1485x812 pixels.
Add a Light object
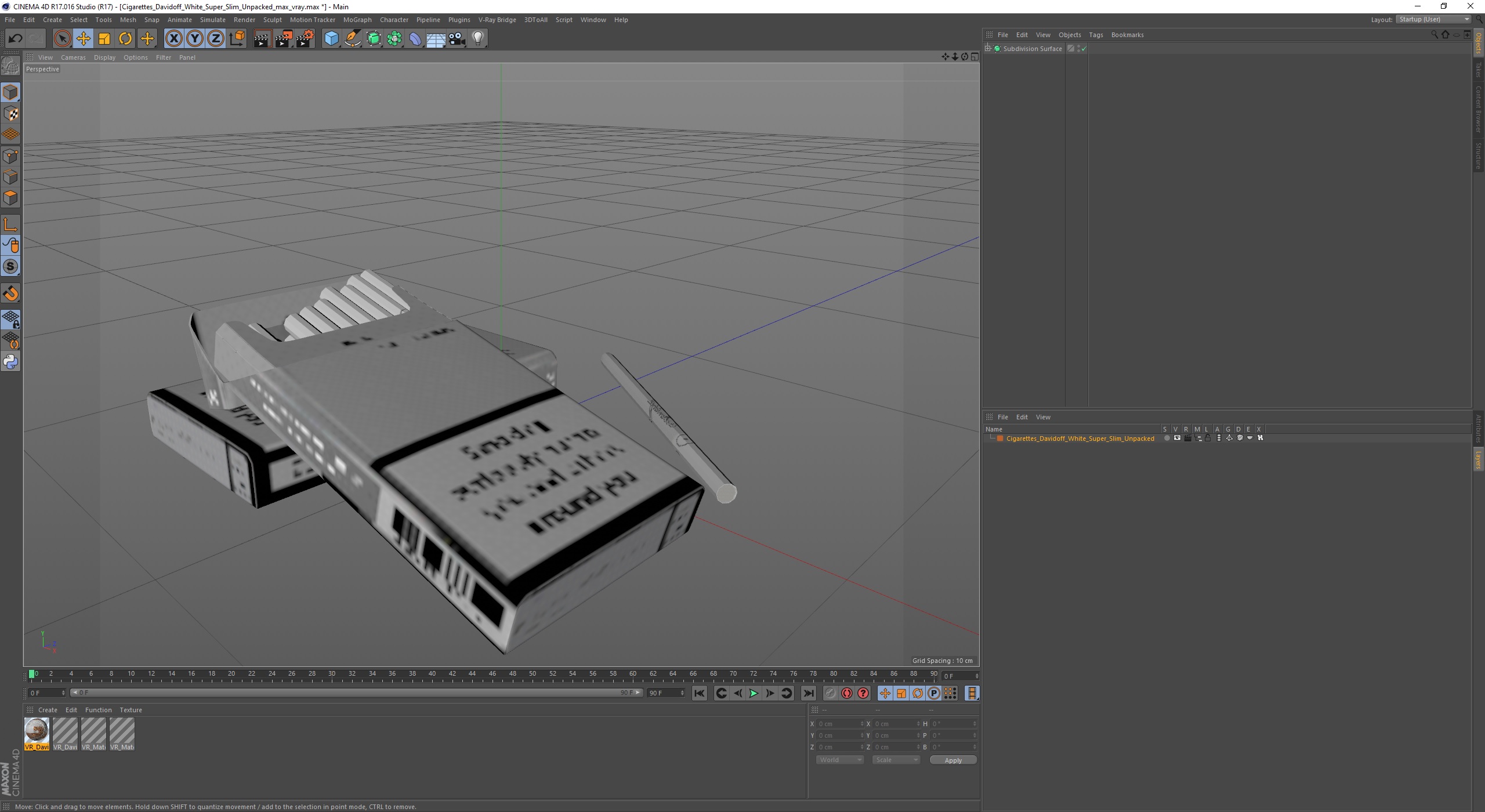click(478, 39)
